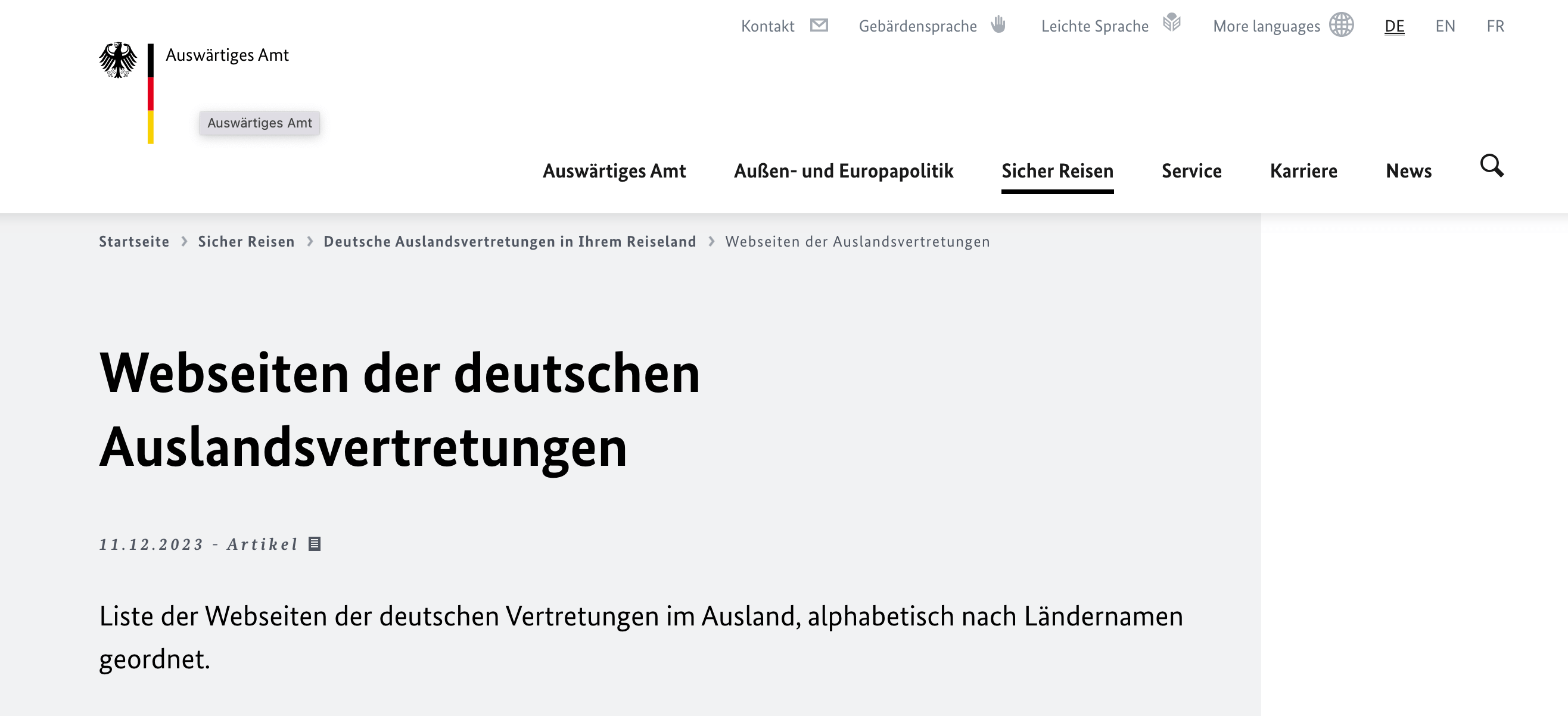
Task: Select the DE language option
Action: point(1394,26)
